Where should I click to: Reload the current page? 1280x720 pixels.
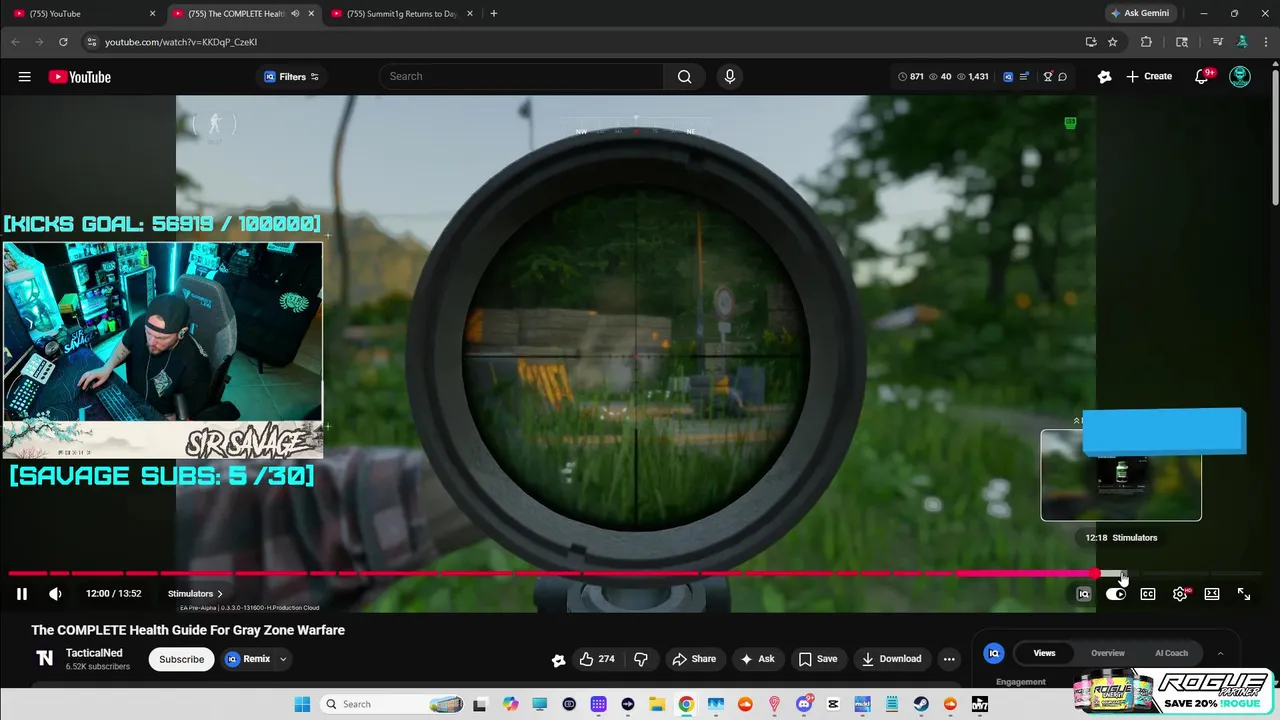coord(63,42)
